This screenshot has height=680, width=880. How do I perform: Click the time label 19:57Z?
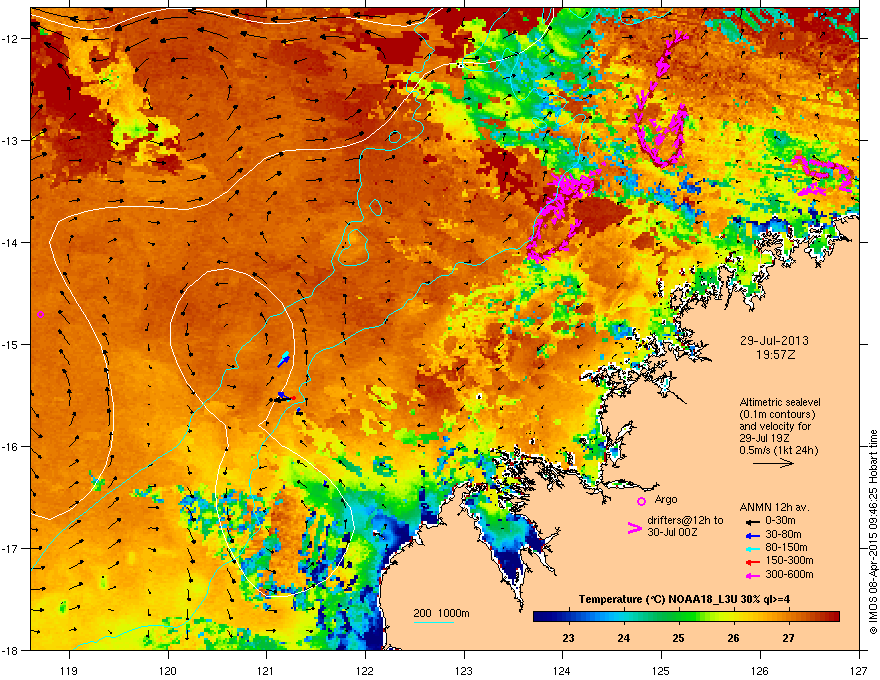pyautogui.click(x=775, y=355)
